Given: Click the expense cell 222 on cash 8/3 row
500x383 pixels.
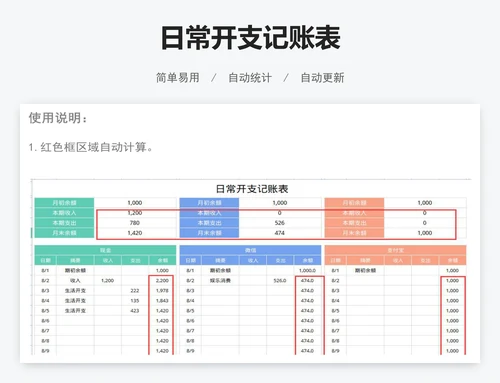Looking at the screenshot, I should pyautogui.click(x=135, y=290).
